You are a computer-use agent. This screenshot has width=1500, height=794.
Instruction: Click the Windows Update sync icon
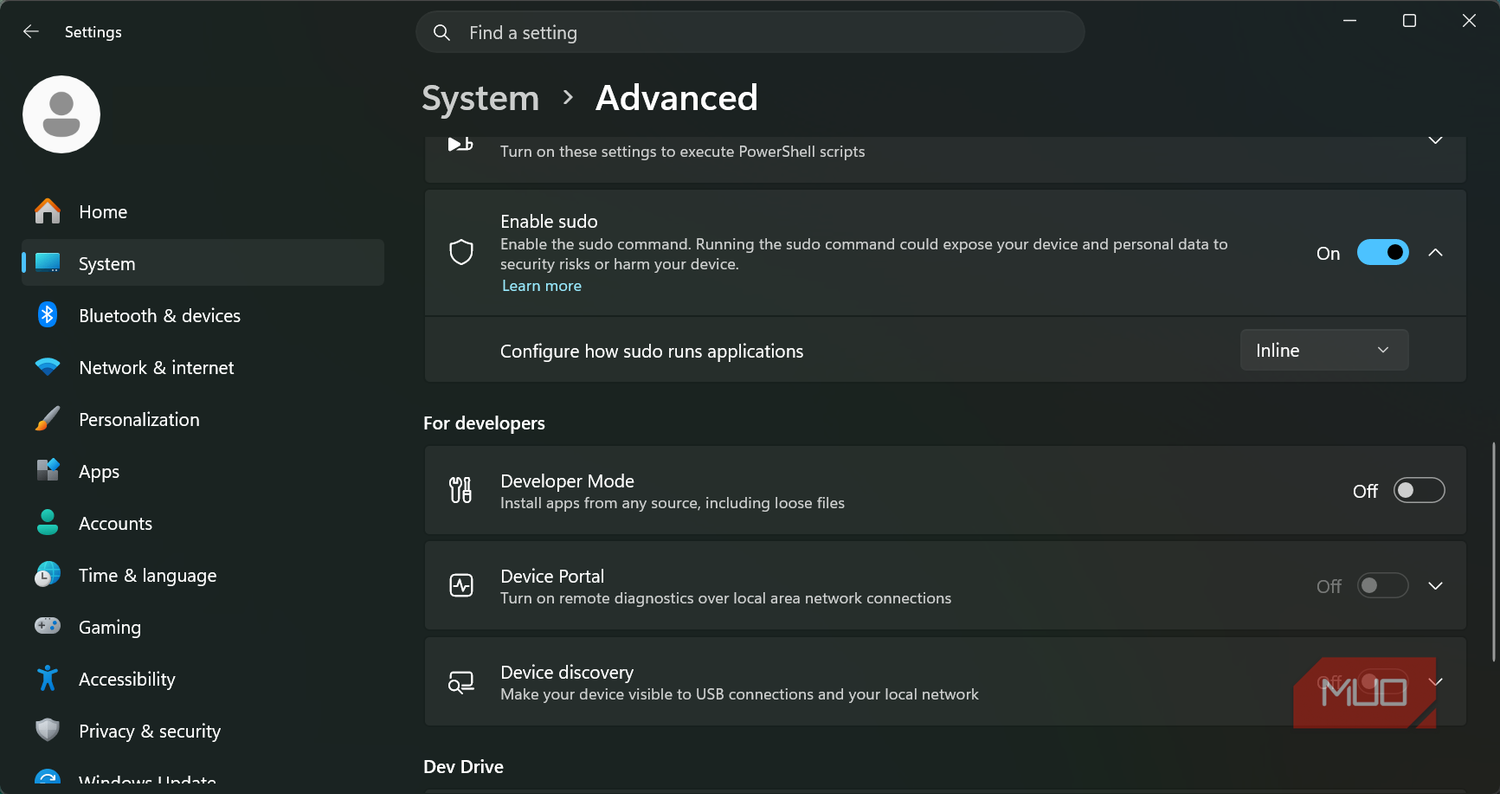pyautogui.click(x=47, y=779)
